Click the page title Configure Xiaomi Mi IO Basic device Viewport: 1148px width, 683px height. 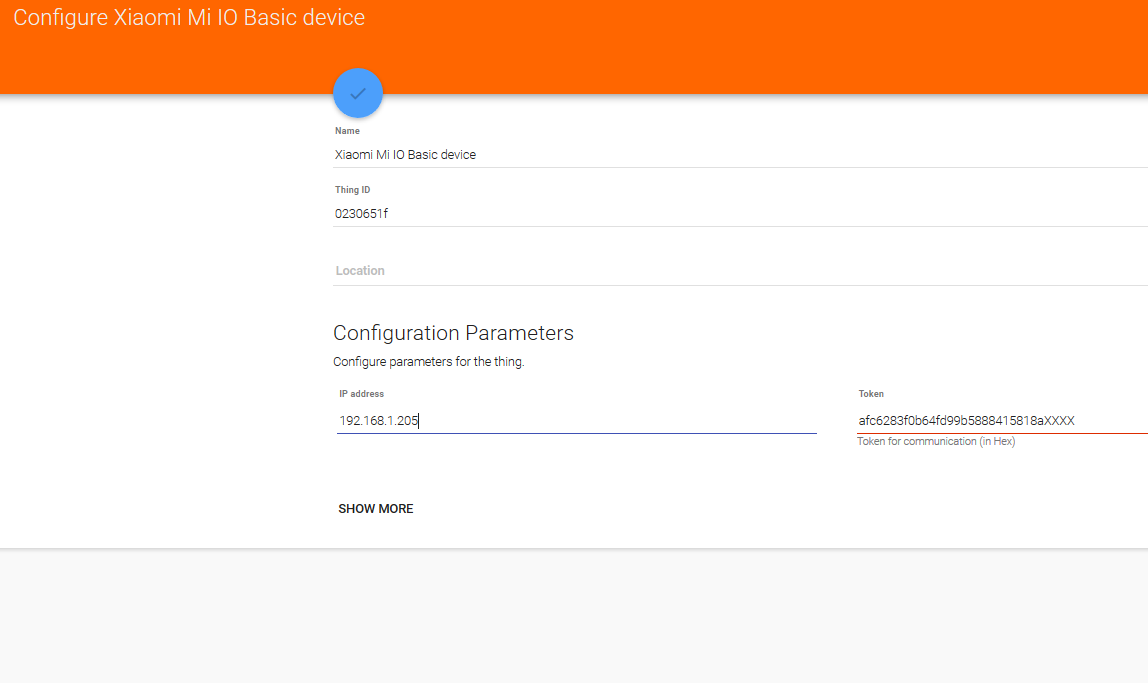(189, 18)
